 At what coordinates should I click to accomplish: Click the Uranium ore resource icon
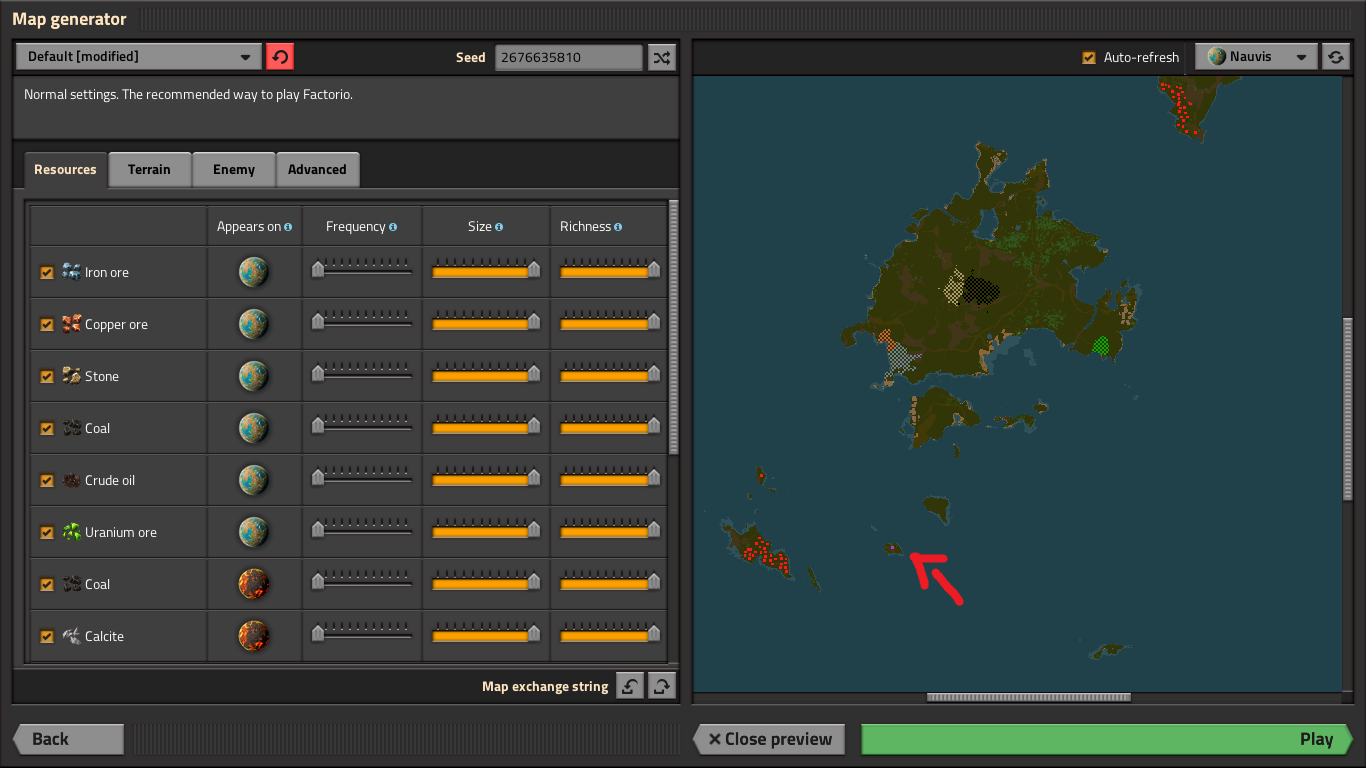point(71,532)
